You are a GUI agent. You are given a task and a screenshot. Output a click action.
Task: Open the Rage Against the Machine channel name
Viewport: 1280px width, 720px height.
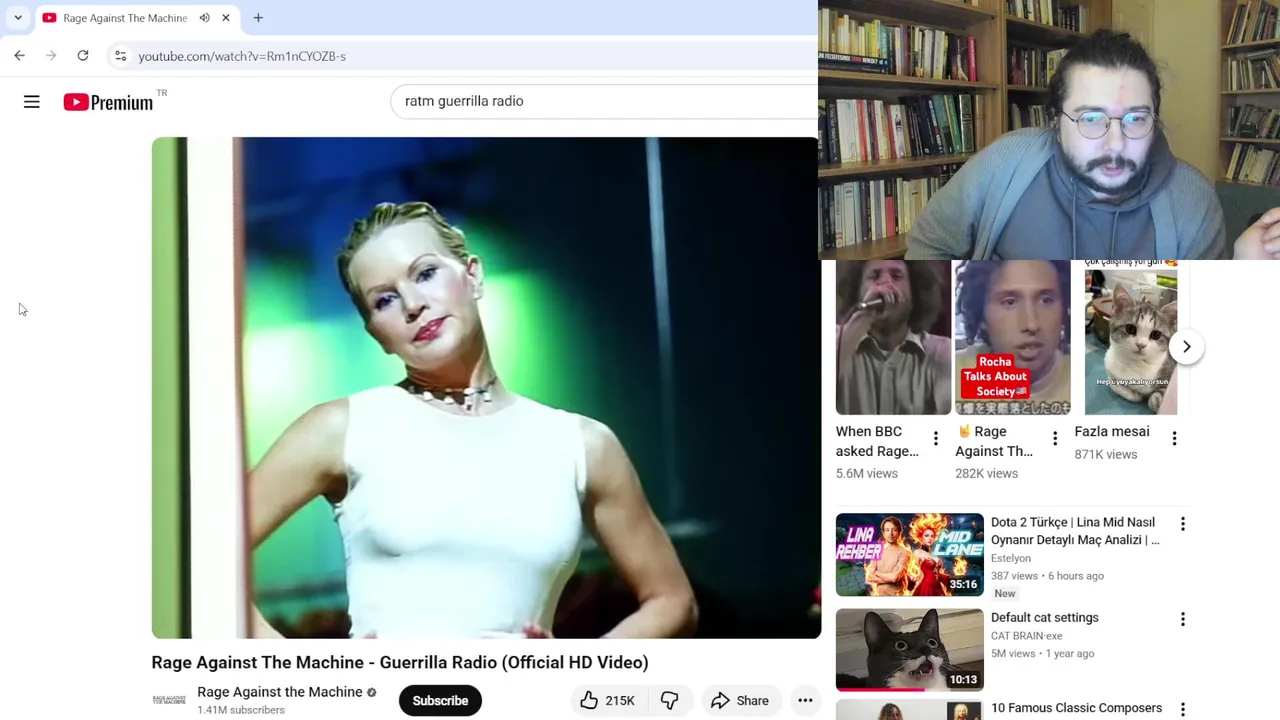[x=280, y=692]
